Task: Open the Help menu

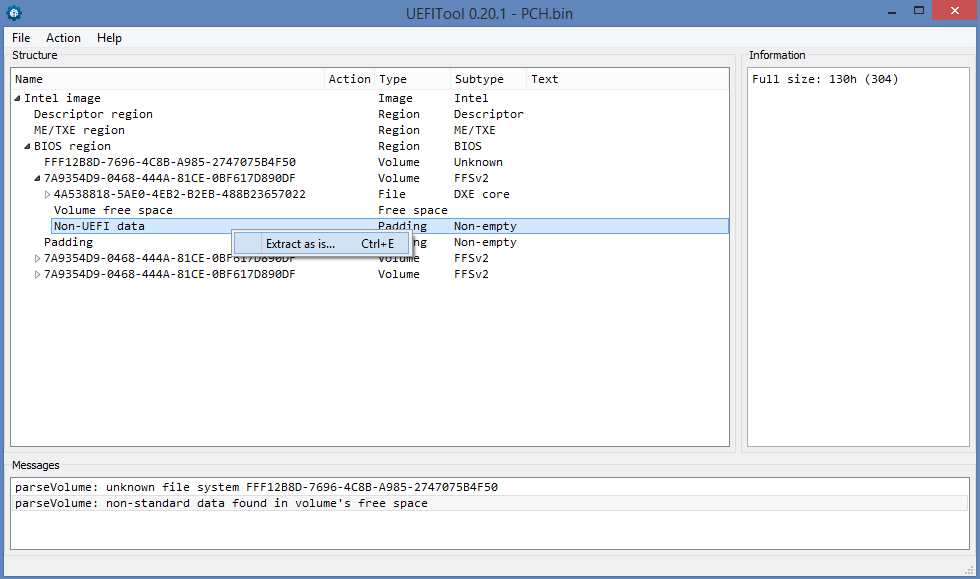Action: [x=109, y=38]
